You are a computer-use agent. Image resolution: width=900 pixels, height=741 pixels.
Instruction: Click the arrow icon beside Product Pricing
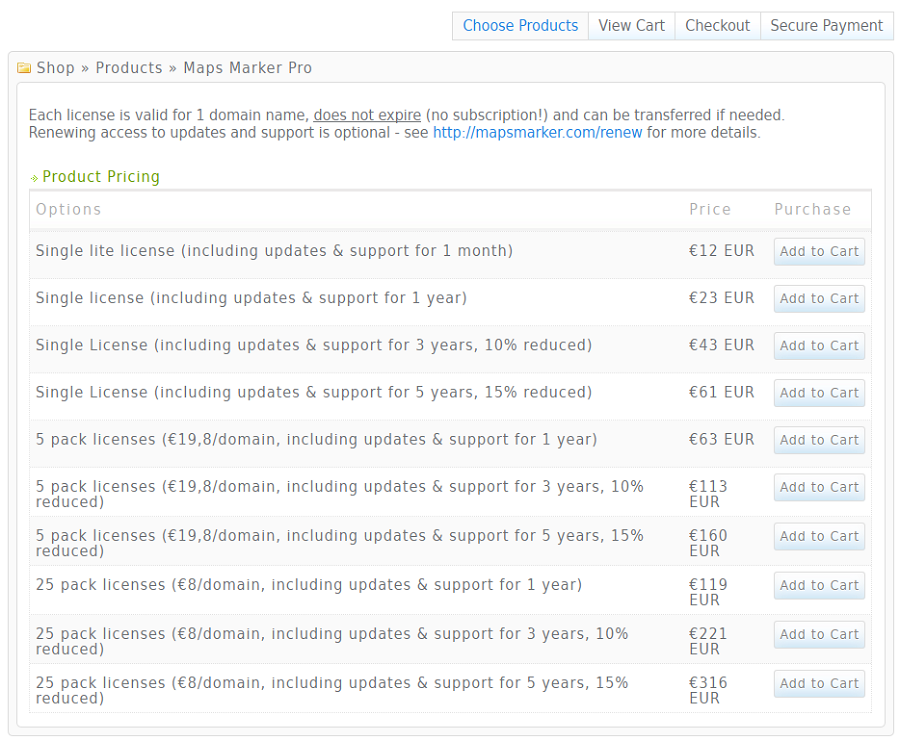point(33,176)
